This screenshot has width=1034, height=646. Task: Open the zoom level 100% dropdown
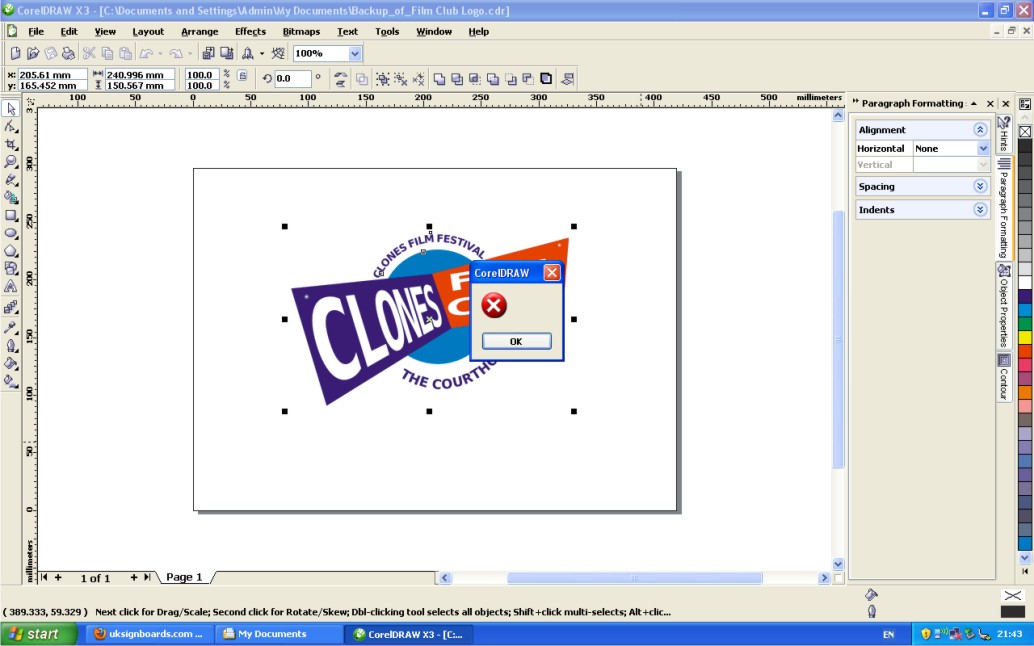355,54
